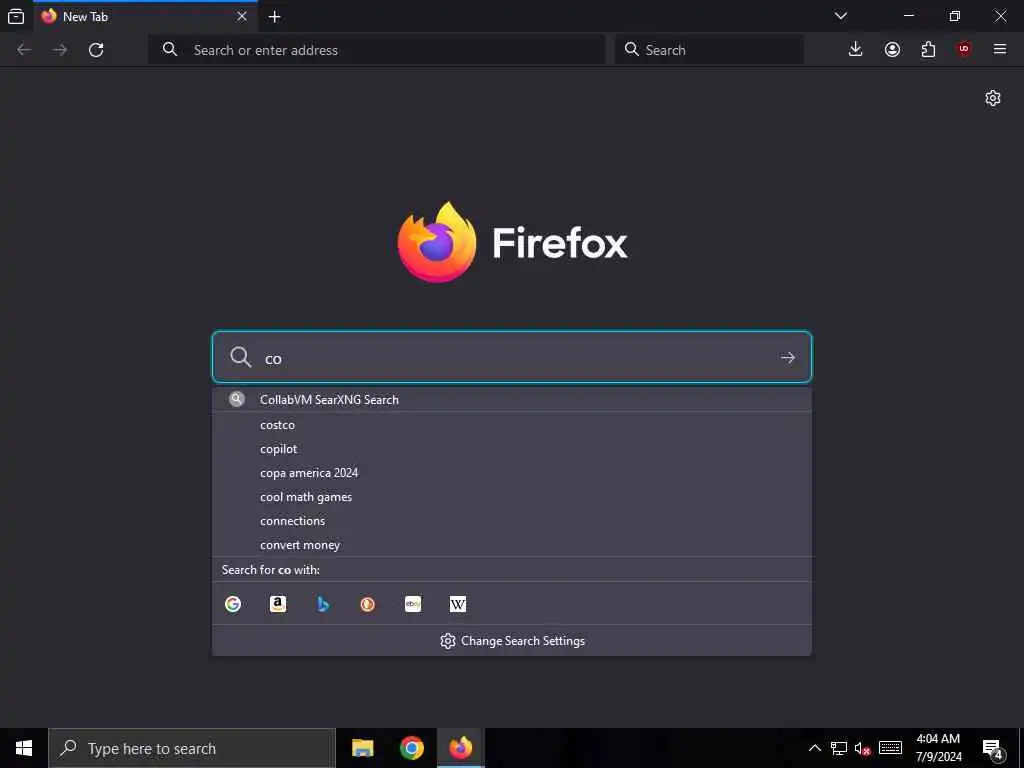1024x768 pixels.
Task: Open Change Search Settings
Action: 511,641
